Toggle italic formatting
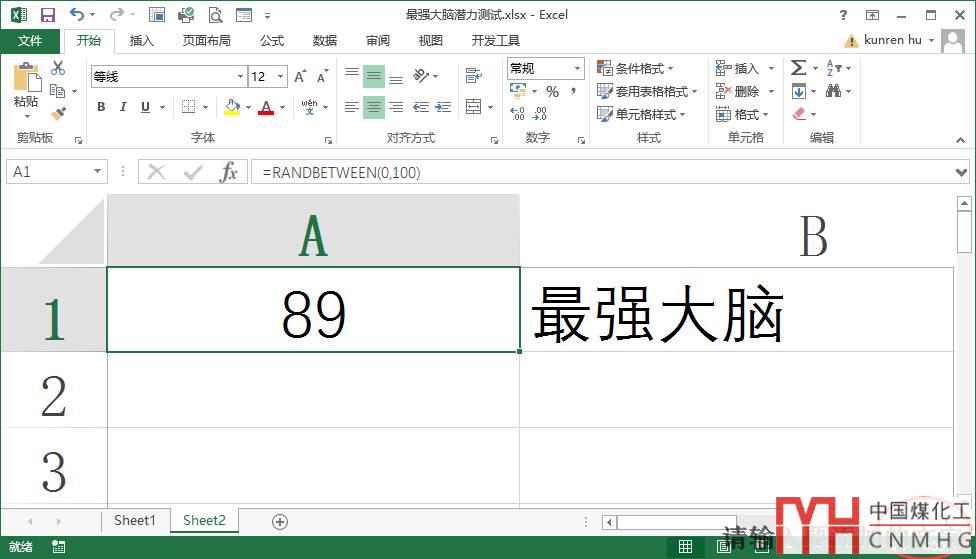 coord(123,107)
